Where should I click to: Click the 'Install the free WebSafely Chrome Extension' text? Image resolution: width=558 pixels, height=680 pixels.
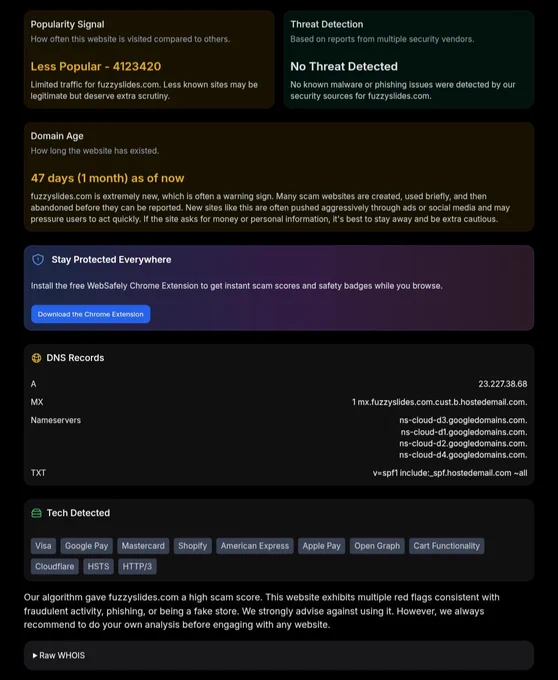[236, 286]
